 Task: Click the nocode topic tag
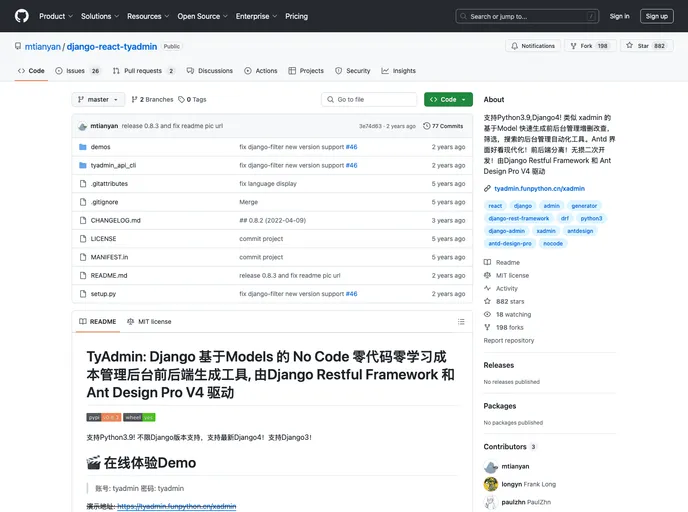553,243
